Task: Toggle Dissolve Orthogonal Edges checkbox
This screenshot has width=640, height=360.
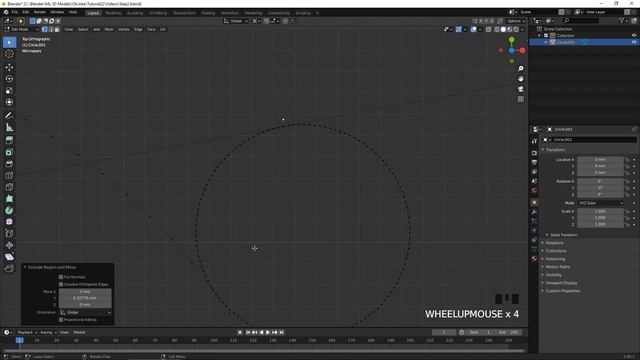Action: pyautogui.click(x=61, y=284)
